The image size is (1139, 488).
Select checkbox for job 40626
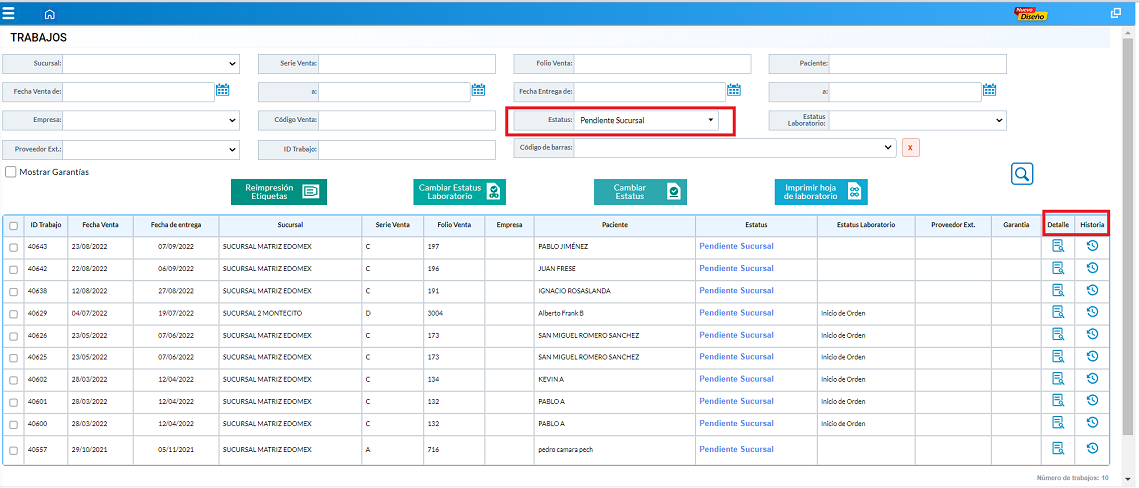(x=13, y=336)
